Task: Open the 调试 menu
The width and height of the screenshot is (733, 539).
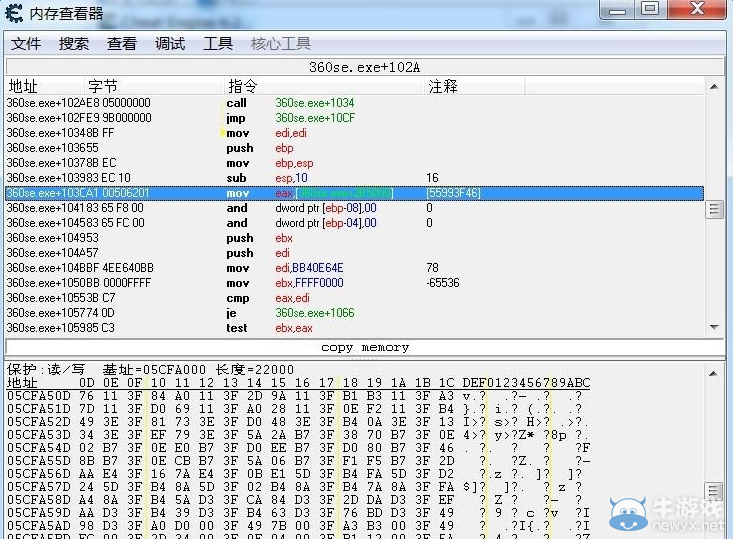Action: pos(170,44)
